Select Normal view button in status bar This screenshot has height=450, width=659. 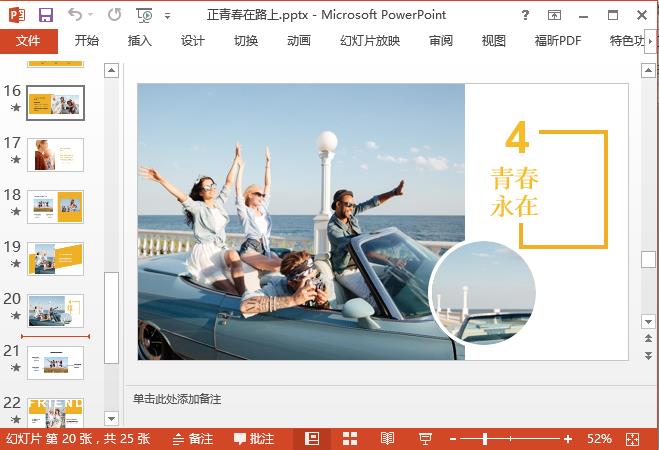click(312, 439)
